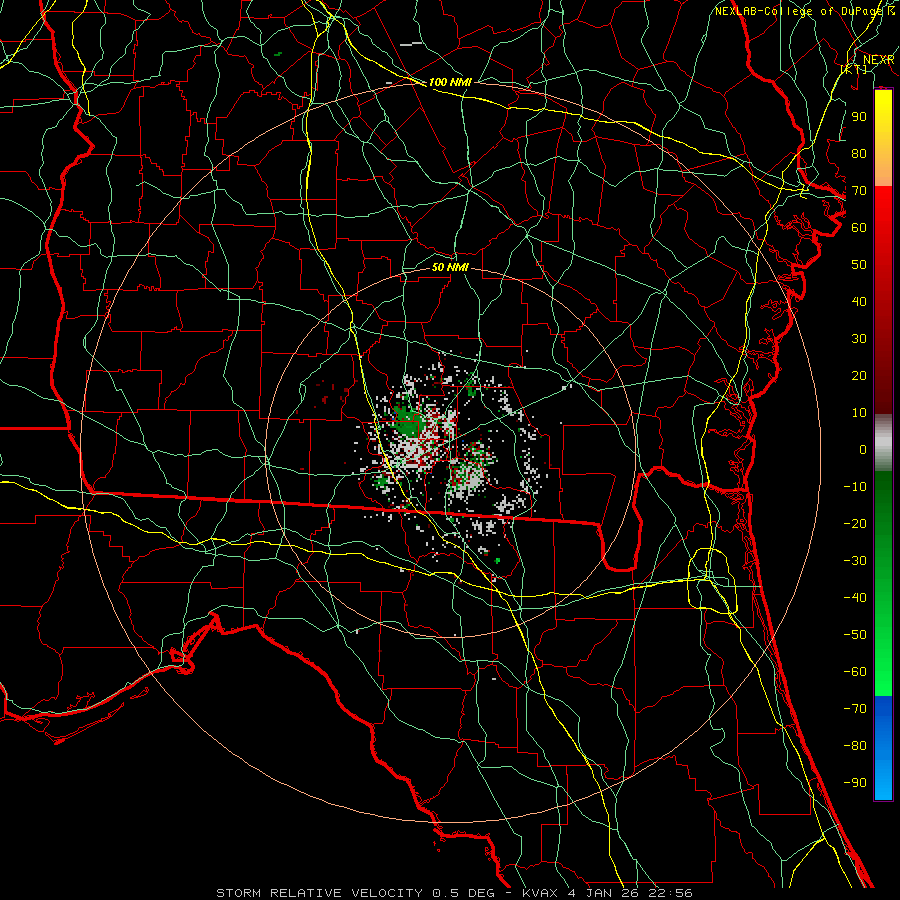900x900 pixels.
Task: Click the 'KVAX' station identifier in caption
Action: 540,893
